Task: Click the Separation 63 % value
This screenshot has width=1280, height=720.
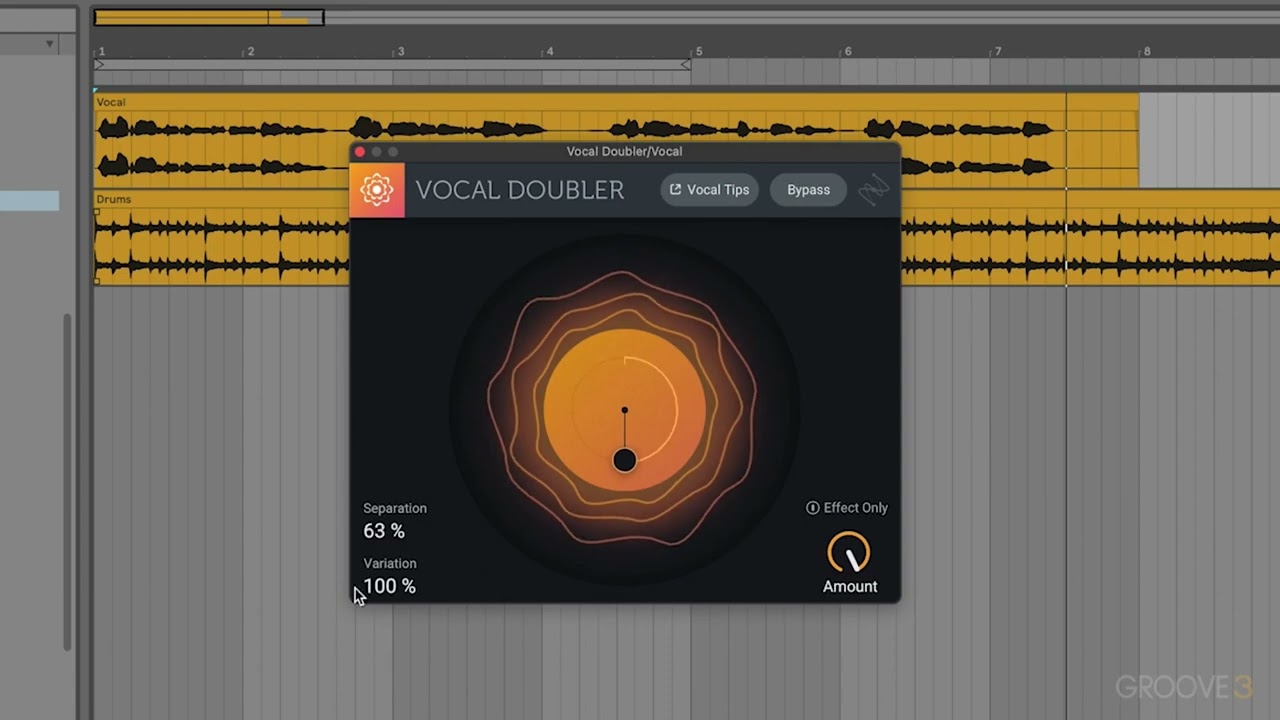Action: [x=384, y=531]
